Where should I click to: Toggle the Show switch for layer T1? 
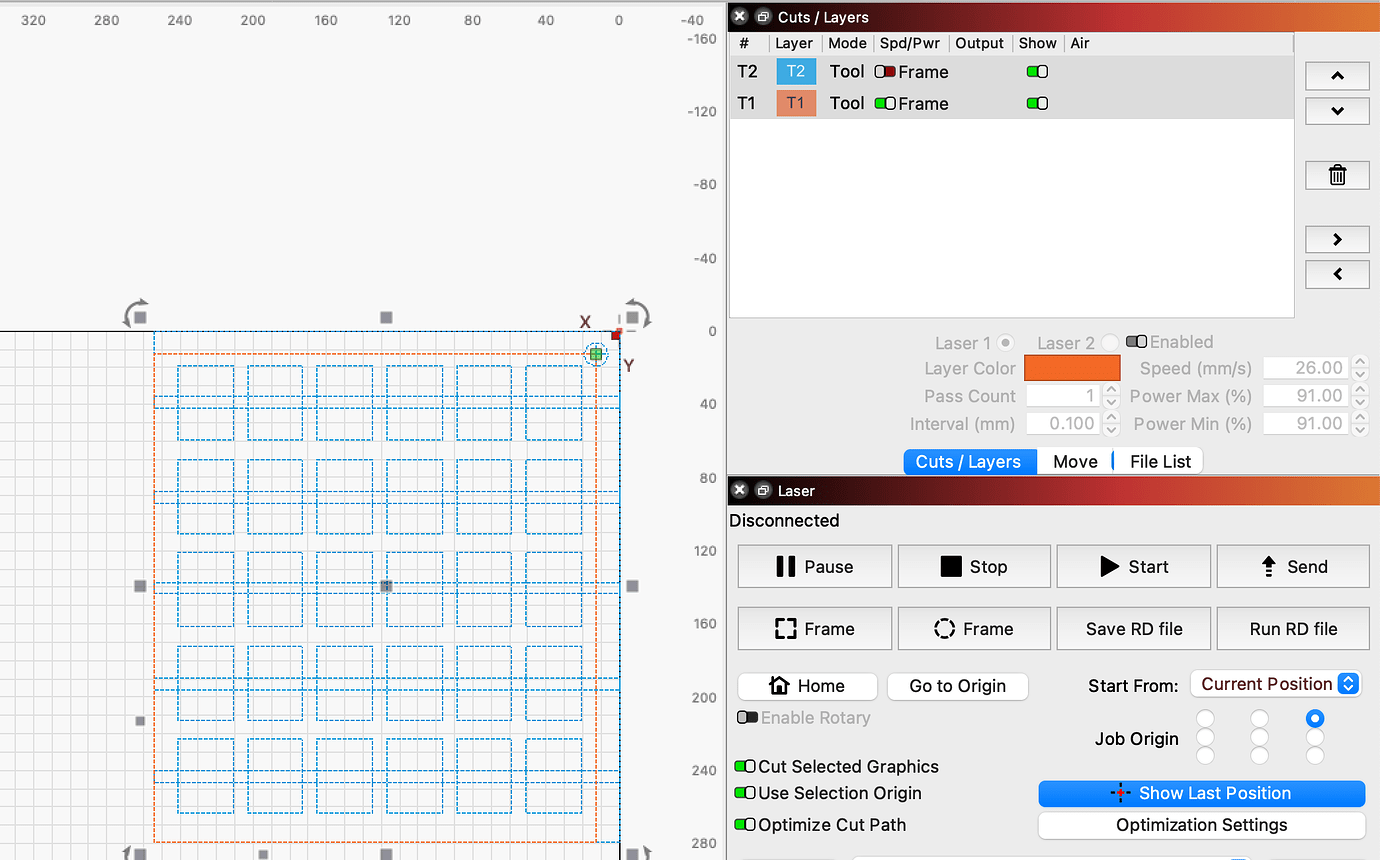(x=1037, y=103)
